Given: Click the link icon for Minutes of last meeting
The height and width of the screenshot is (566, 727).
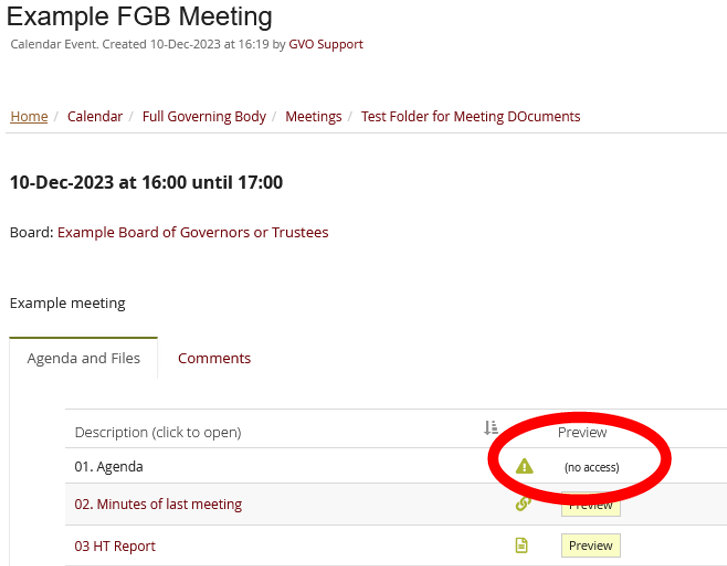Looking at the screenshot, I should tap(521, 504).
